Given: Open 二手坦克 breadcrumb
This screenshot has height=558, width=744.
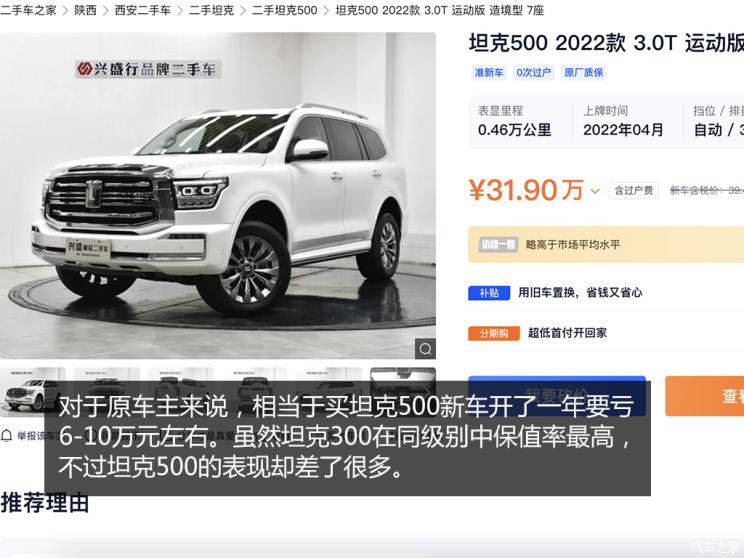Looking at the screenshot, I should (211, 10).
